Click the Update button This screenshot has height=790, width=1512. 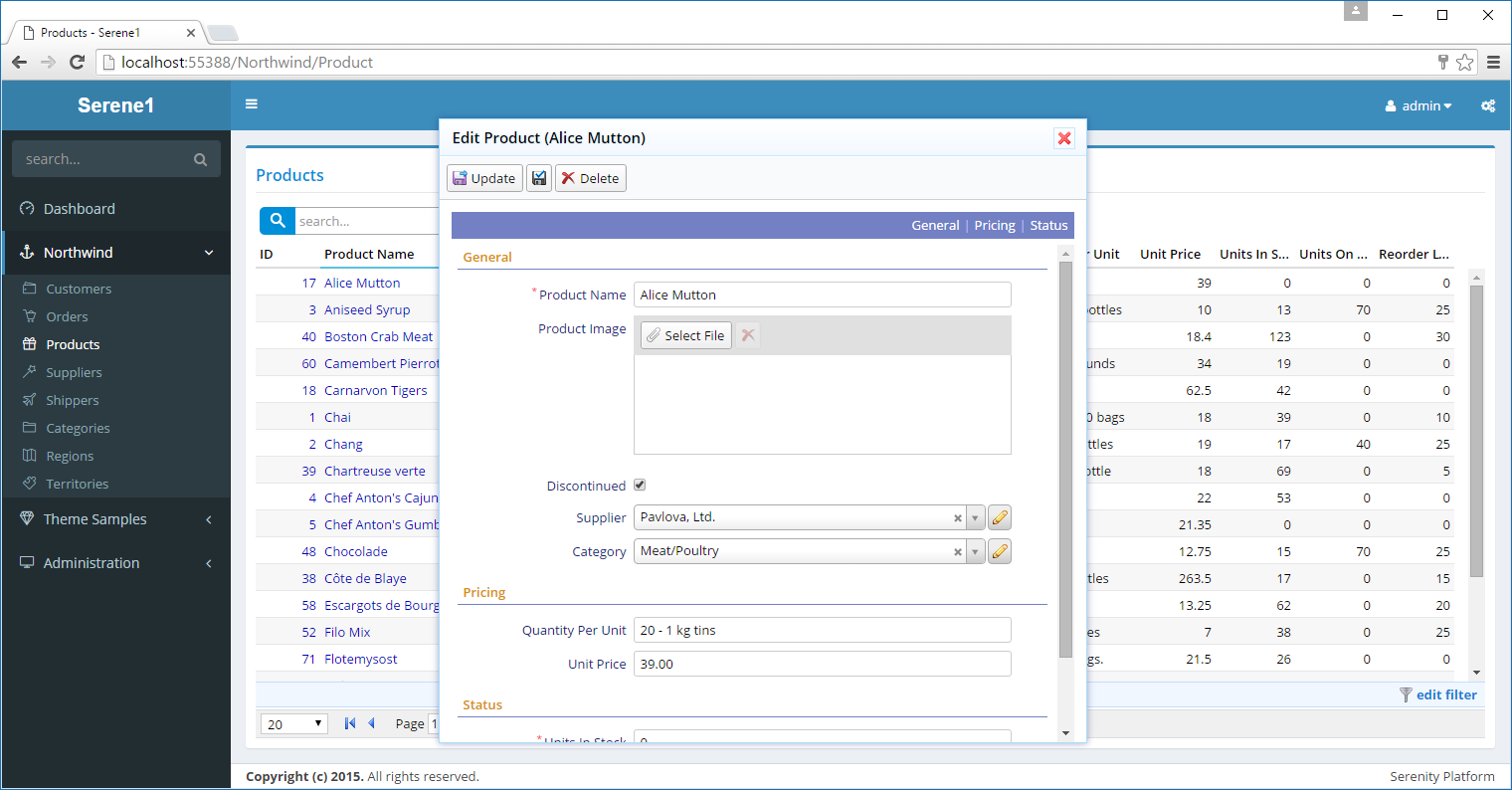[x=484, y=178]
